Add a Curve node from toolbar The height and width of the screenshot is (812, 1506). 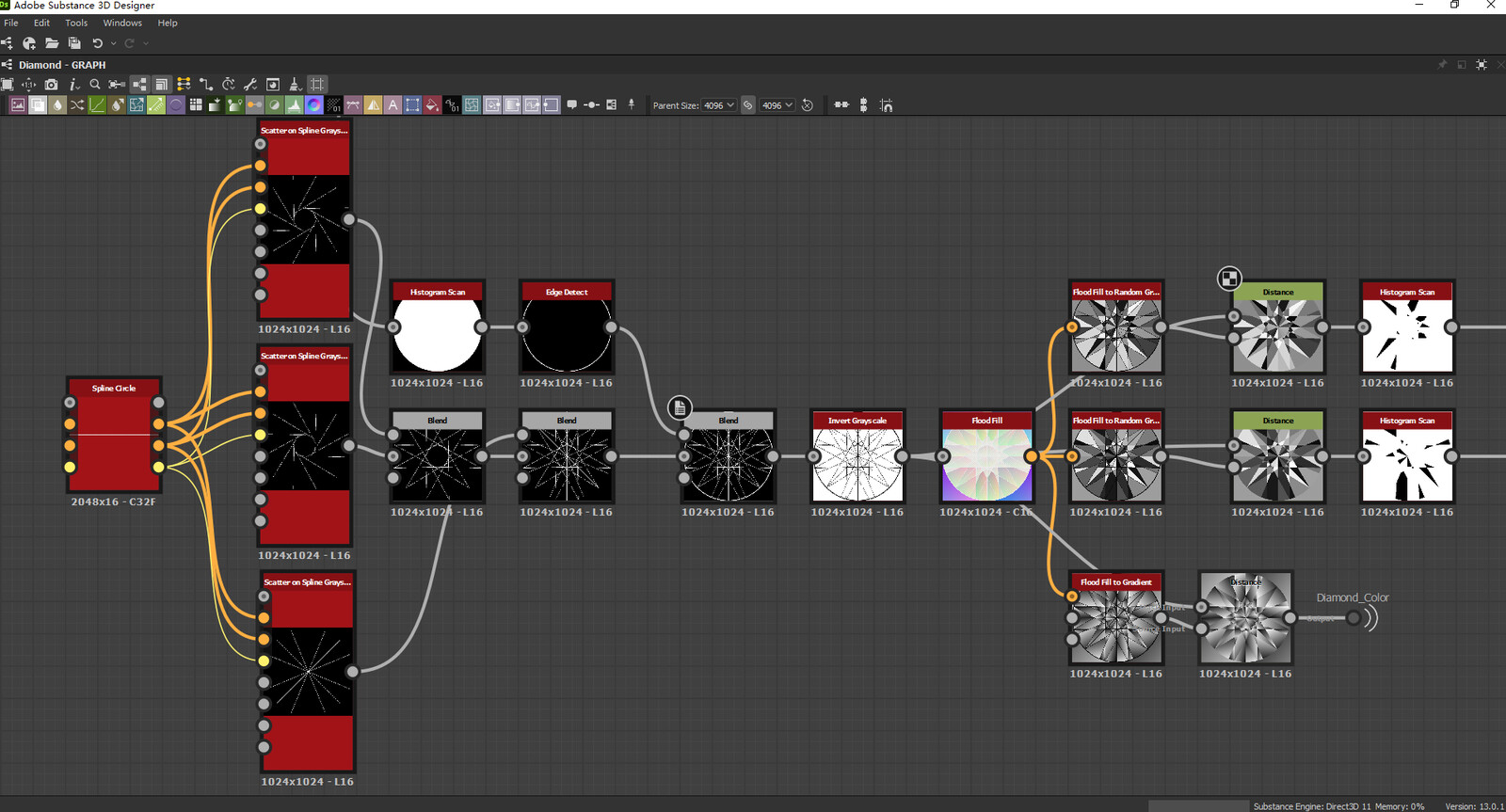97,104
